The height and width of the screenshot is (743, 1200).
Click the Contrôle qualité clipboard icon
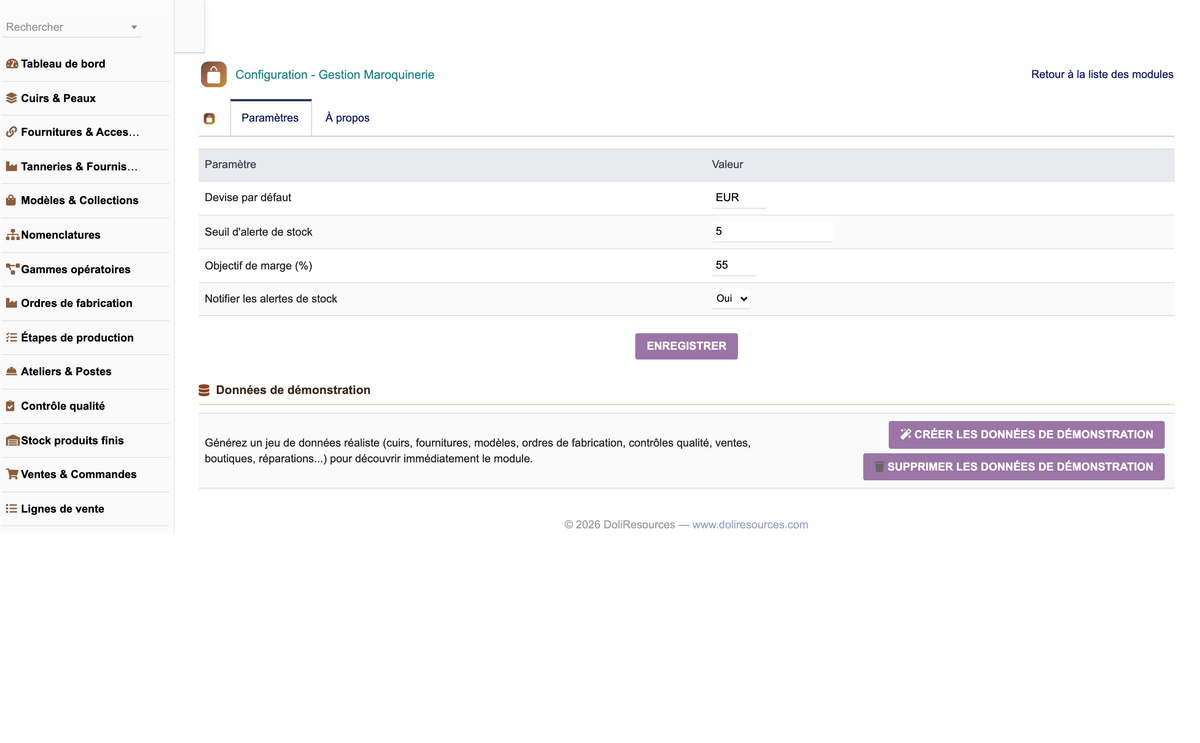(12, 406)
